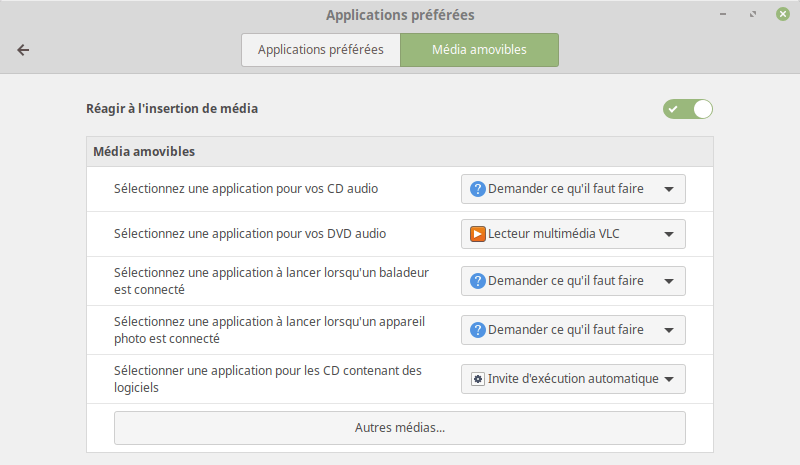The width and height of the screenshot is (800, 465).
Task: Expand the appareil photo application dropdown arrow
Action: pyautogui.click(x=669, y=330)
